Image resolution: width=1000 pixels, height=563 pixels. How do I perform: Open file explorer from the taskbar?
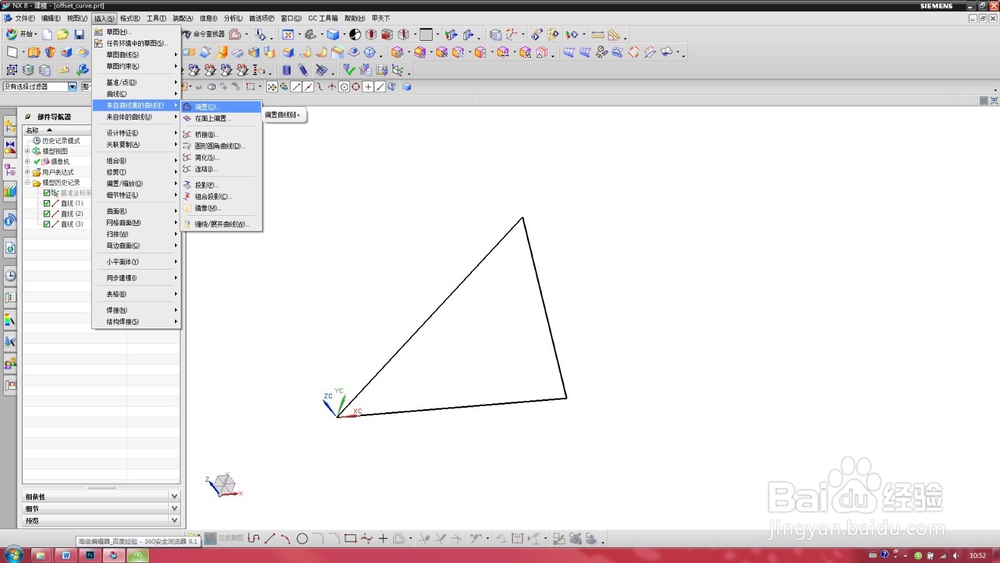pyautogui.click(x=40, y=555)
